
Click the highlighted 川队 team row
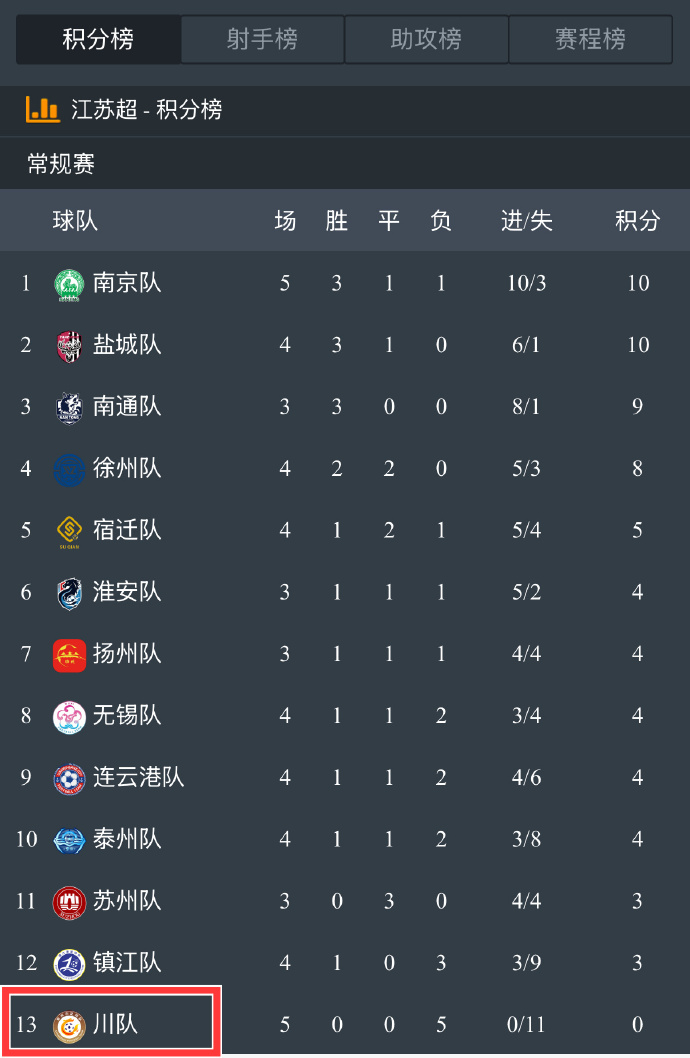click(111, 1022)
